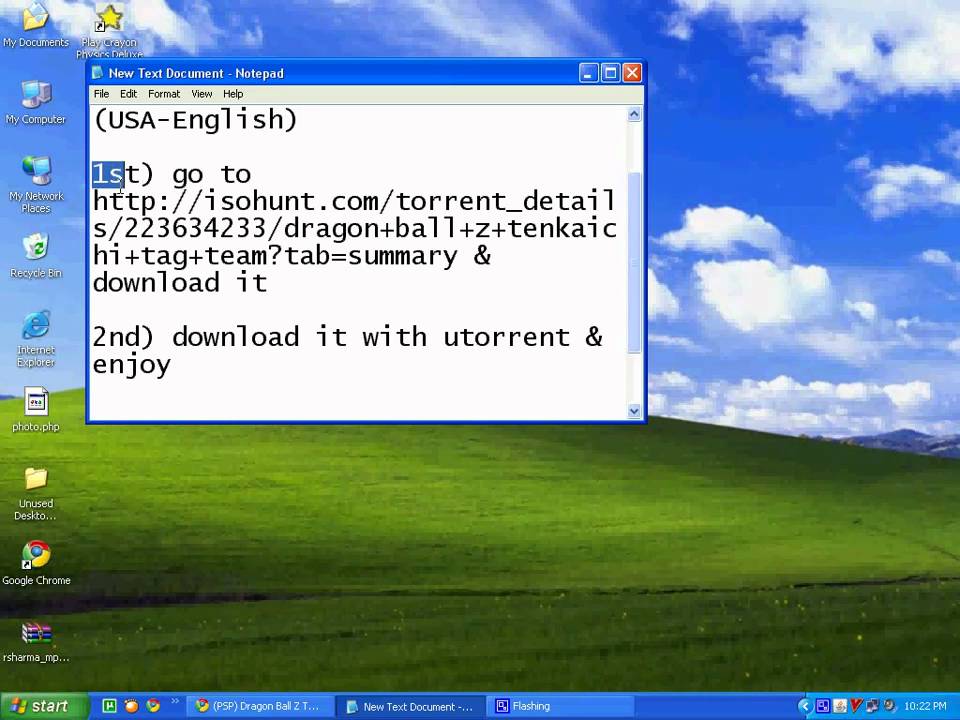
Task: Click the Notepad title bar icon
Action: 97,73
